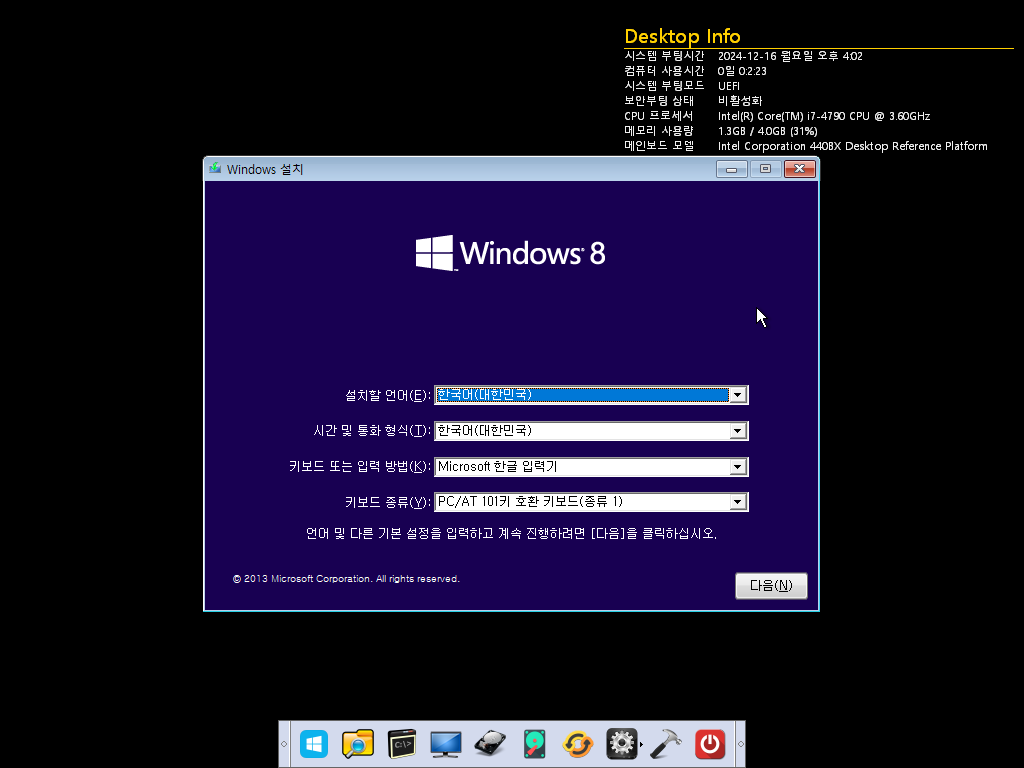Click the orange sync arrows icon
The image size is (1024, 768).
coord(578,744)
